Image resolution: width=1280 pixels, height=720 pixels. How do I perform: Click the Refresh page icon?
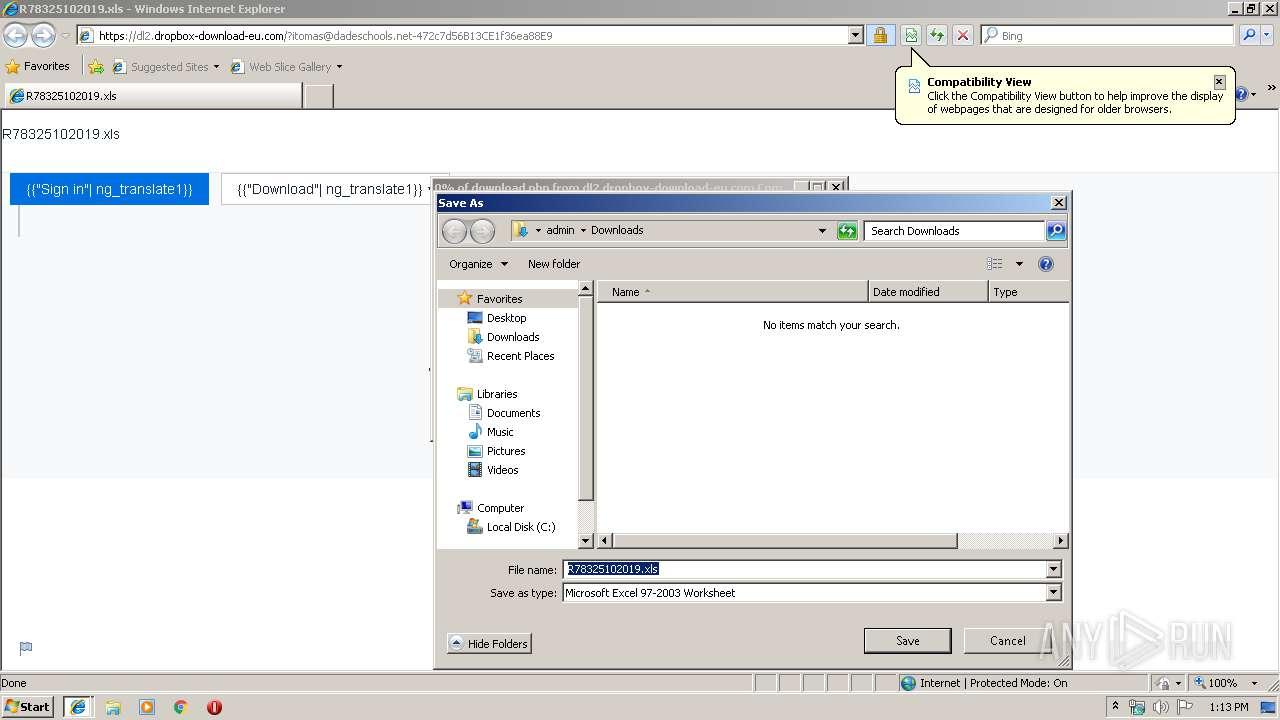(937, 35)
